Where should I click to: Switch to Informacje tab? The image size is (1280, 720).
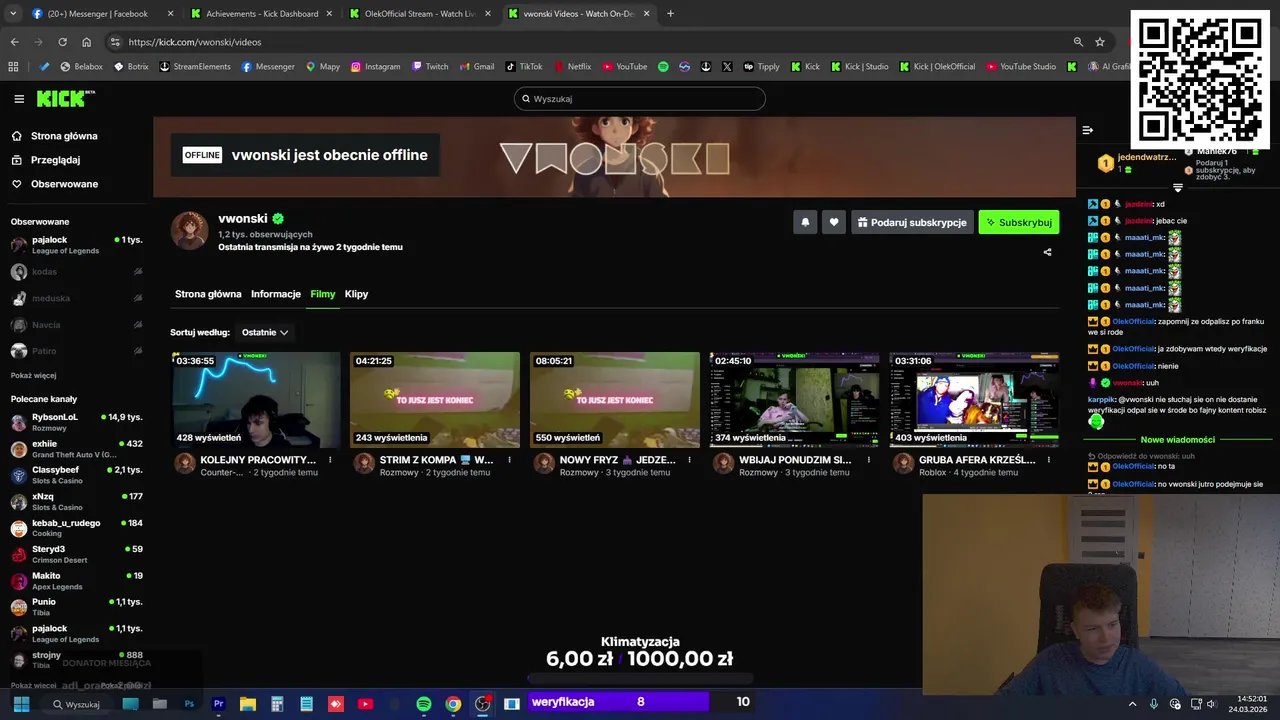[x=276, y=294]
